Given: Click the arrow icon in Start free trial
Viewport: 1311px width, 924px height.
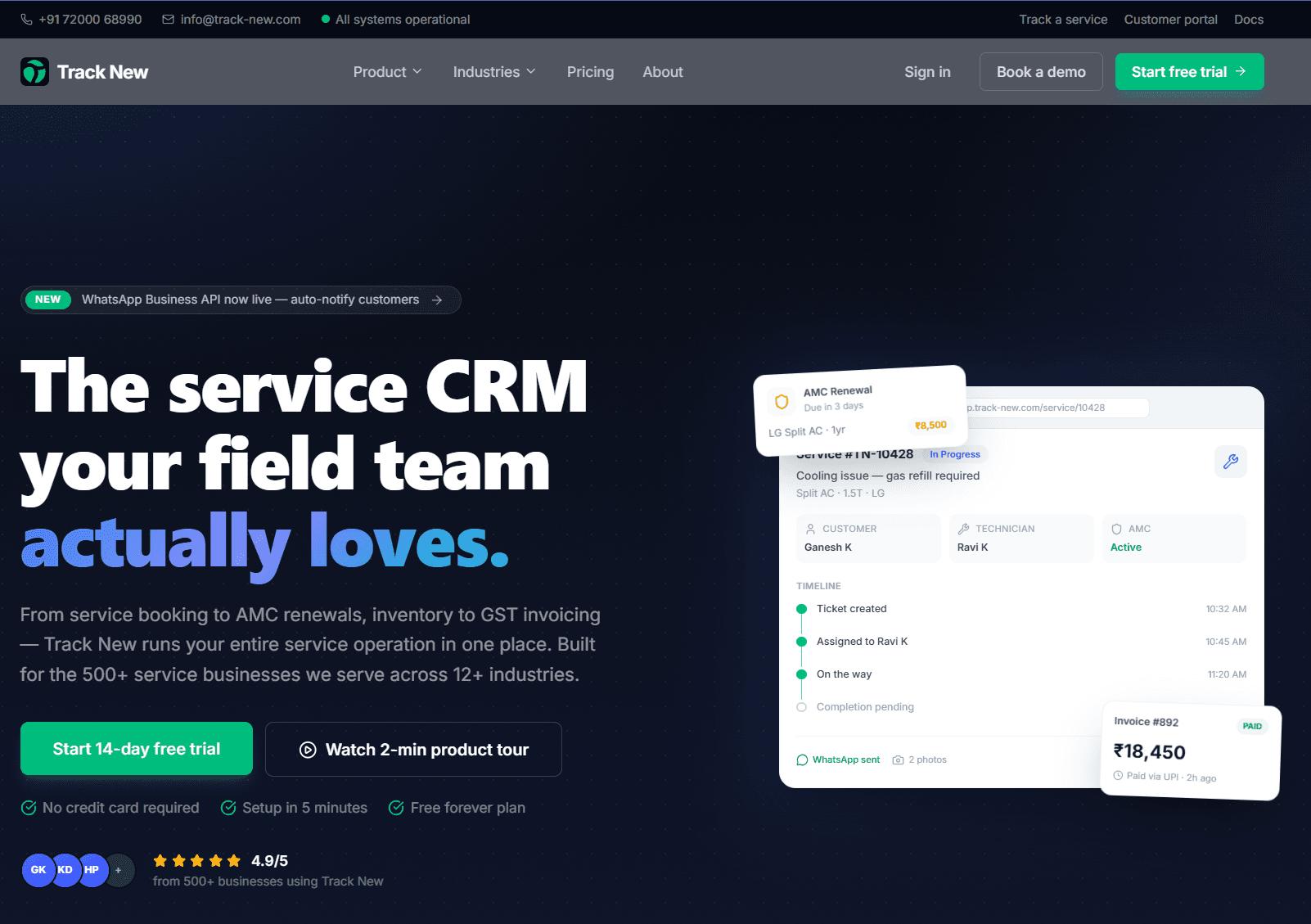Looking at the screenshot, I should [1241, 72].
